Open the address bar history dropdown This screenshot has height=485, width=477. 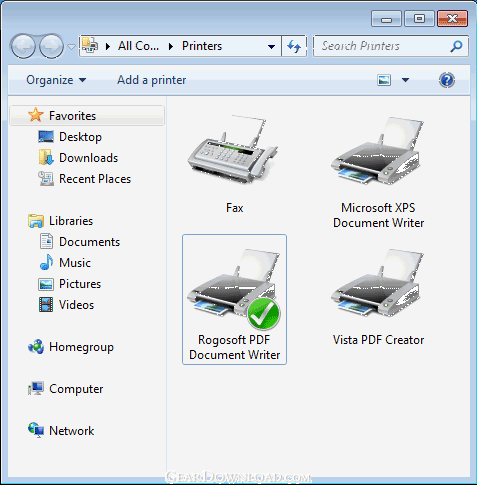(x=272, y=47)
